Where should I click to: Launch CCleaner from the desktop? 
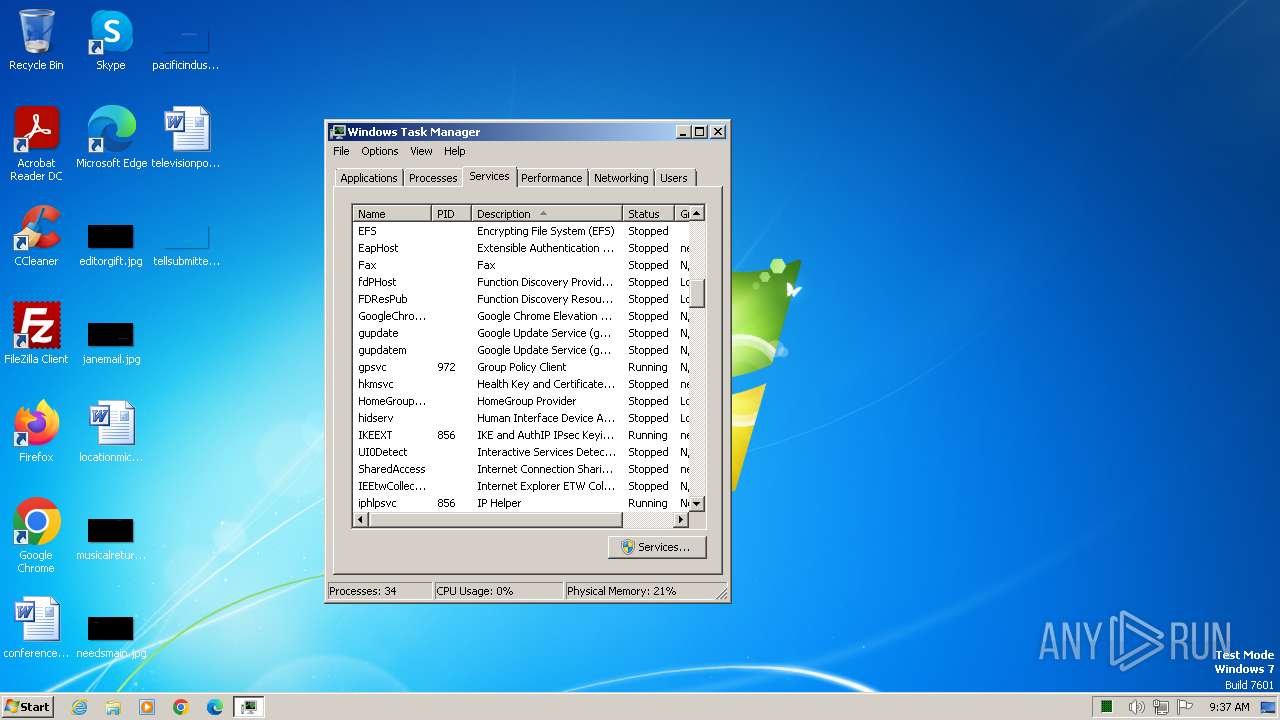coord(36,236)
